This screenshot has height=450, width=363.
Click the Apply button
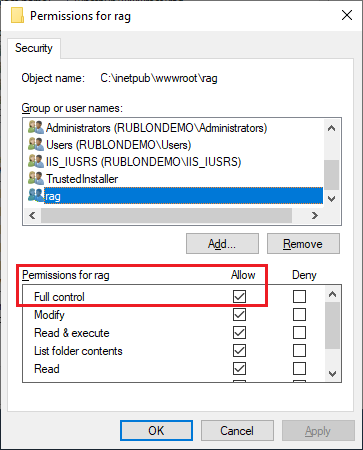(x=318, y=431)
